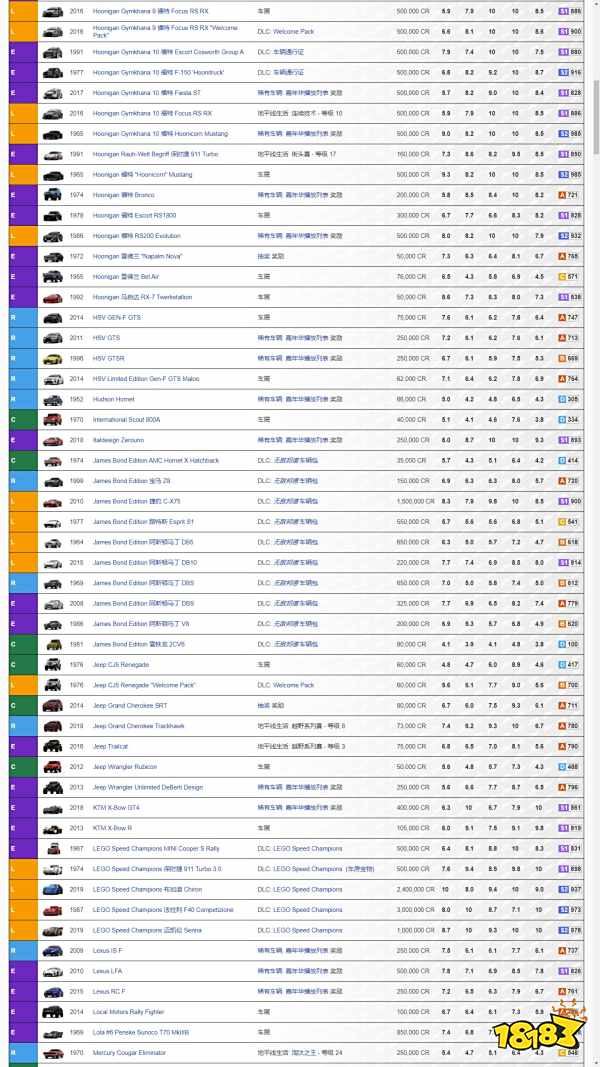The height and width of the screenshot is (1067, 600).
Task: Click the D 100 class badge in 2CV6 row
Action: click(x=570, y=644)
